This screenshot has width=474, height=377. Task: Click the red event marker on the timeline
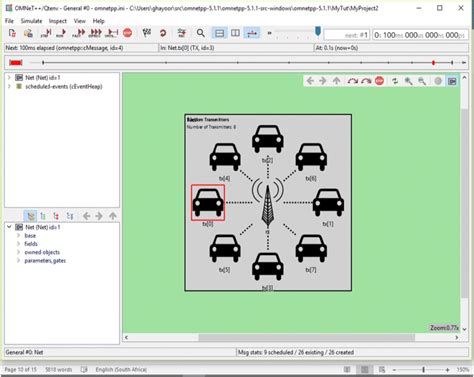pos(433,63)
